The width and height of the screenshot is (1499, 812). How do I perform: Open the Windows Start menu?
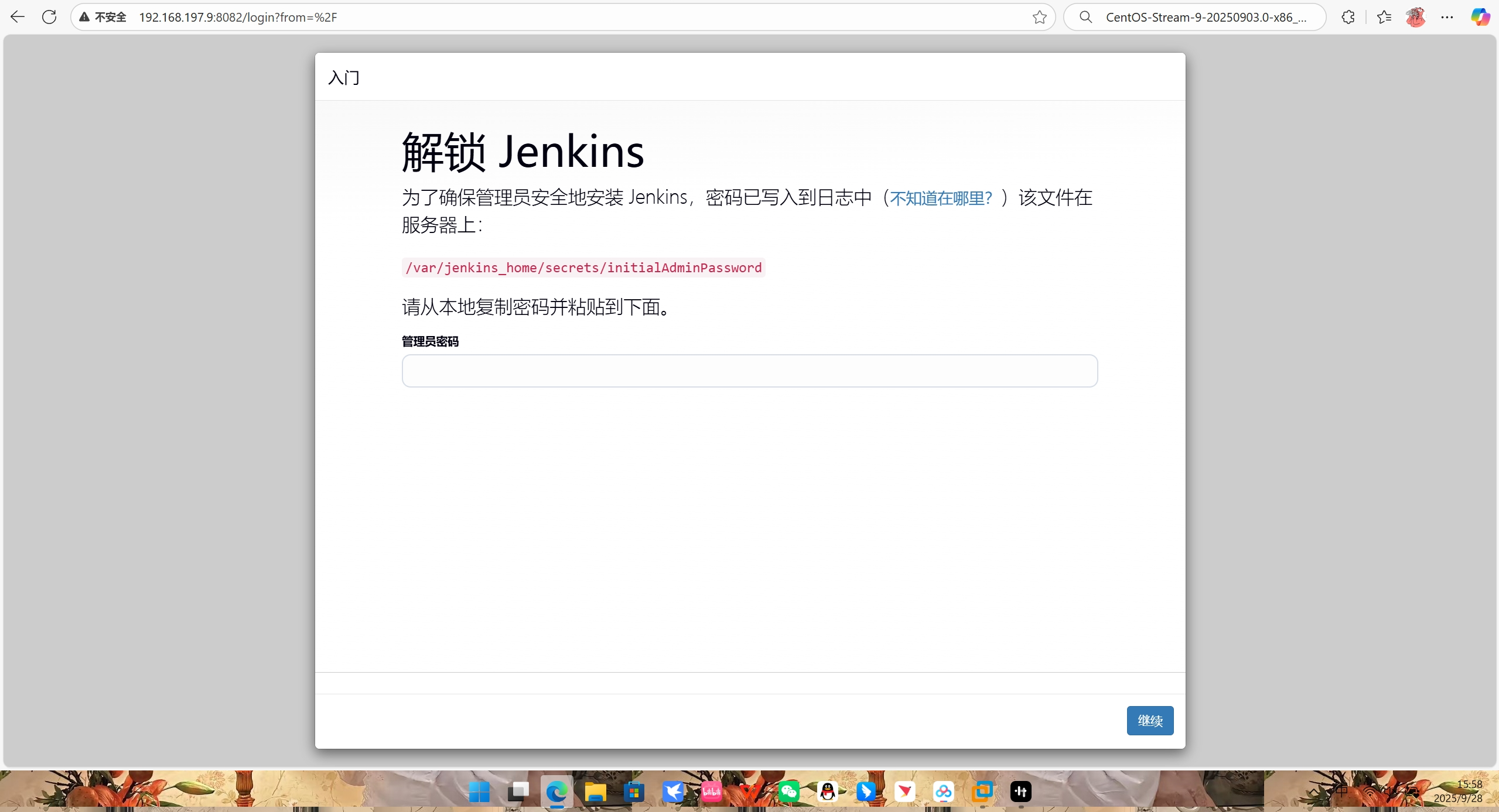tap(479, 792)
